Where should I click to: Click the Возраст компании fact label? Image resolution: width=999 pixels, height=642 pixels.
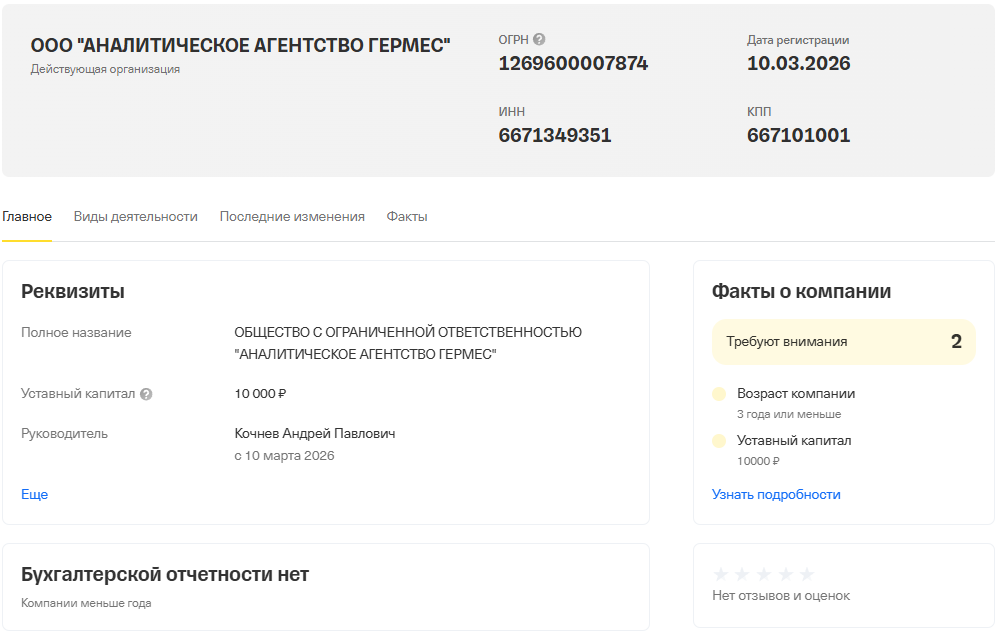pyautogui.click(x=796, y=394)
